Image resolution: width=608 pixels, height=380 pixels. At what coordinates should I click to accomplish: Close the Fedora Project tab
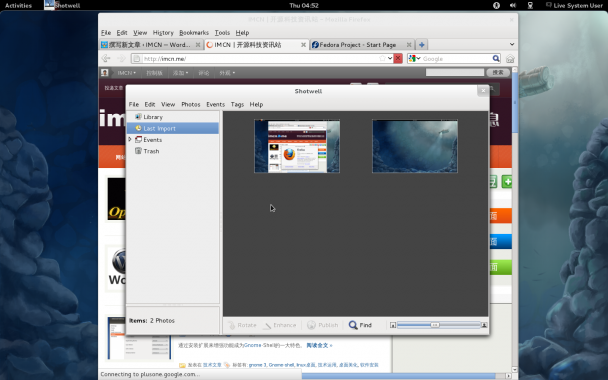(409, 45)
